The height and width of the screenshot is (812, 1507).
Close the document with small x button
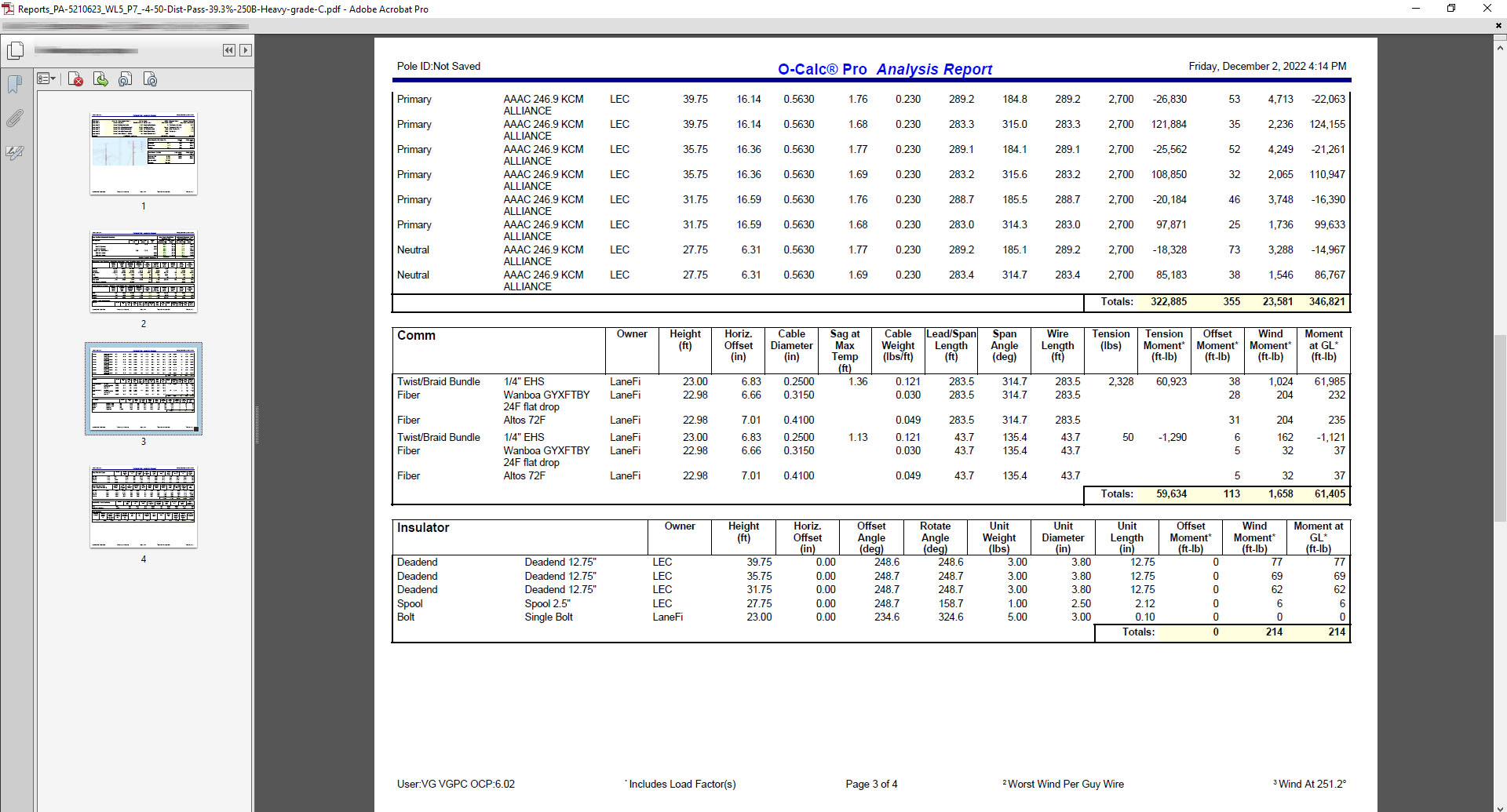(x=1498, y=26)
